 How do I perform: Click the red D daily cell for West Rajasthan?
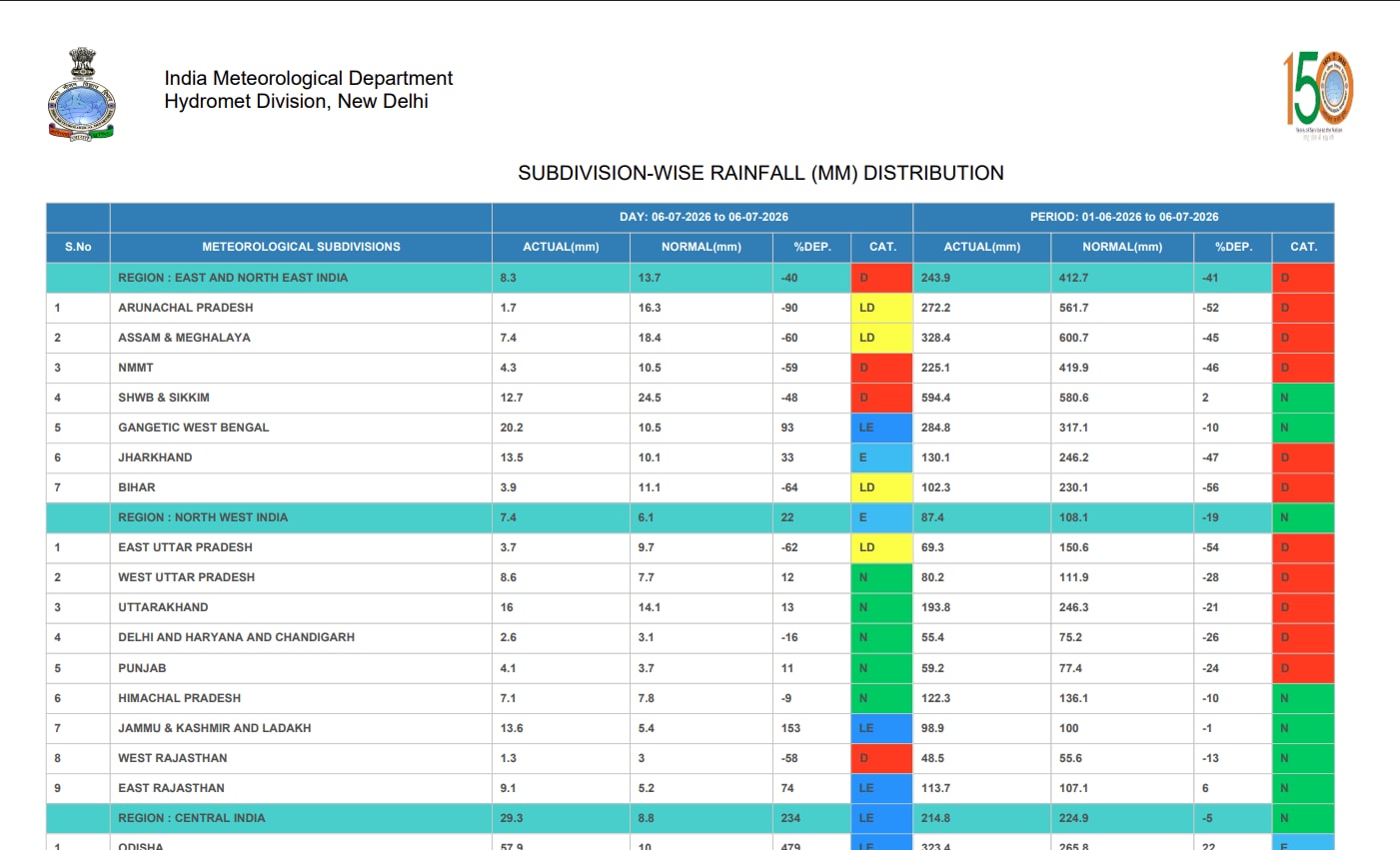tap(881, 758)
